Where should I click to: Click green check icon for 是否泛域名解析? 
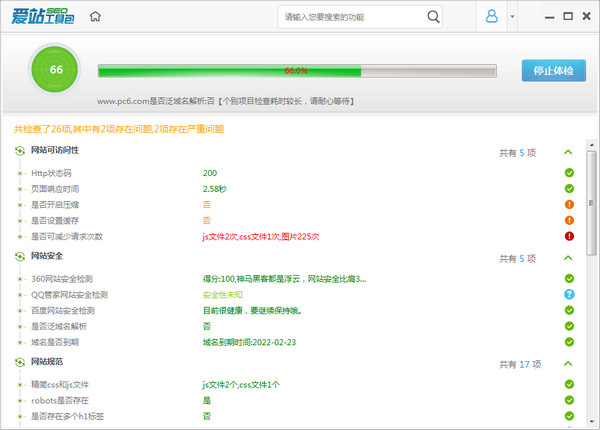(x=569, y=326)
